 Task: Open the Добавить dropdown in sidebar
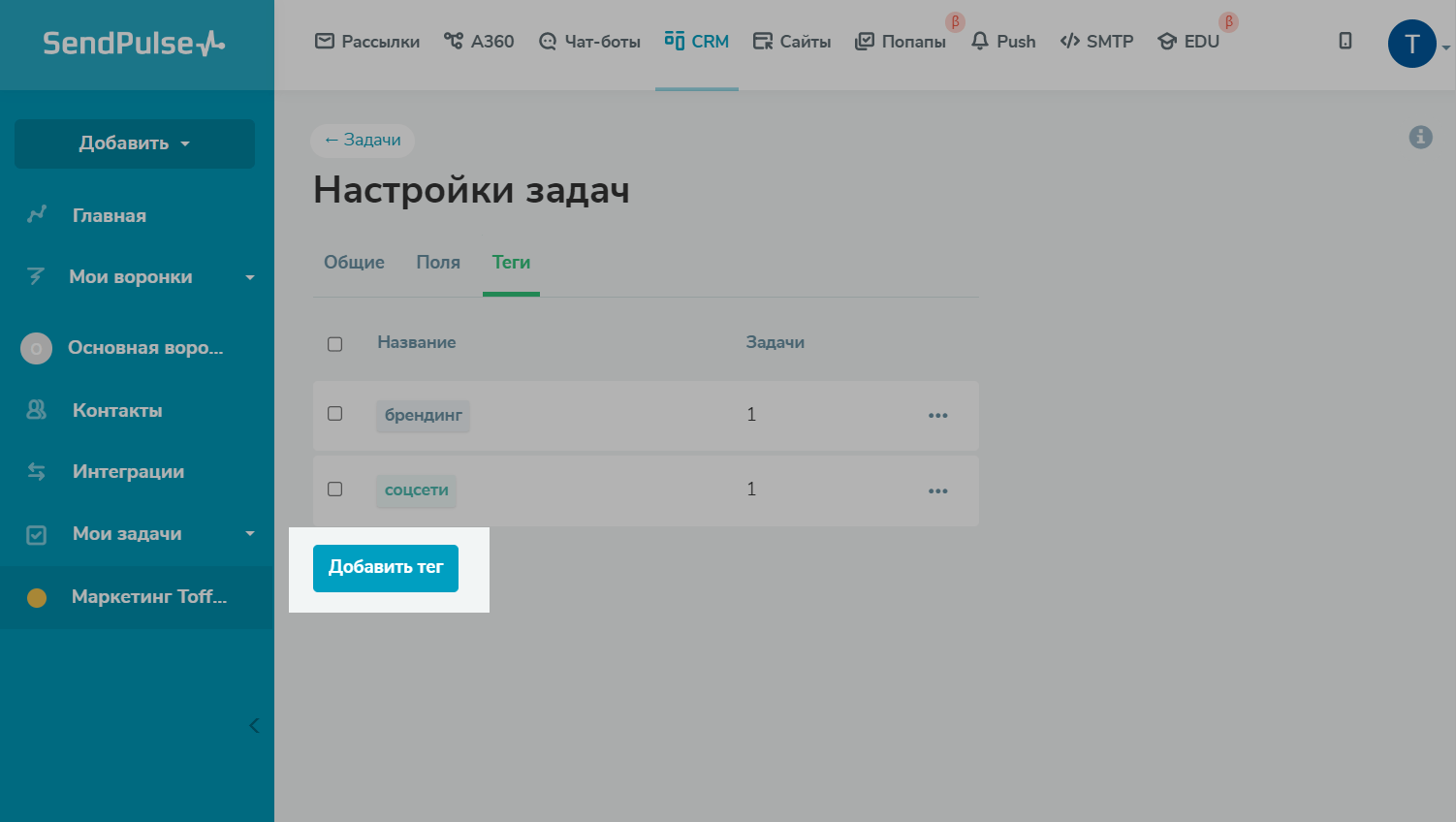coord(135,143)
